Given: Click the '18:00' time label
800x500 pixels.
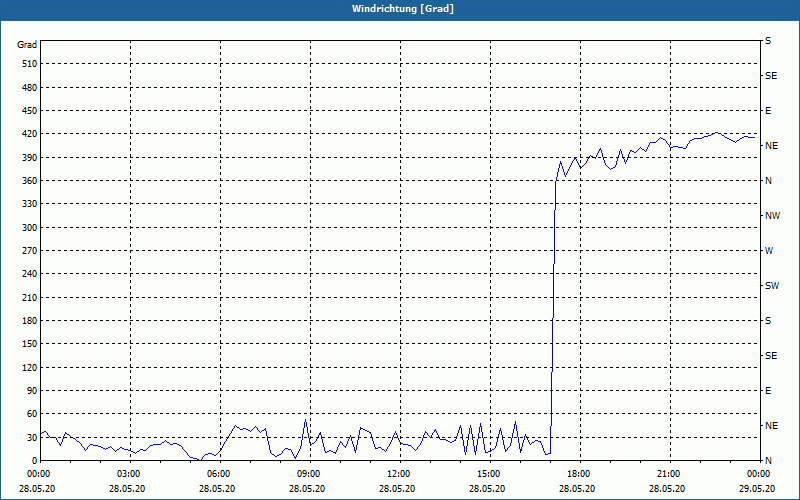Looking at the screenshot, I should pyautogui.click(x=578, y=474).
